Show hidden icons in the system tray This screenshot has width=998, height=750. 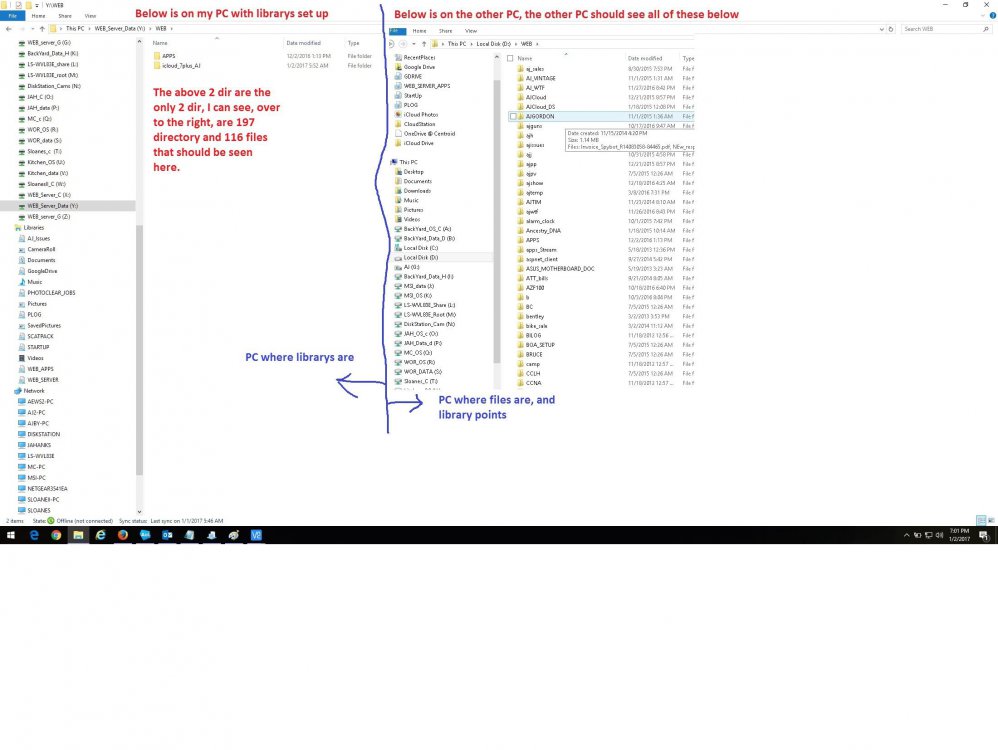906,535
